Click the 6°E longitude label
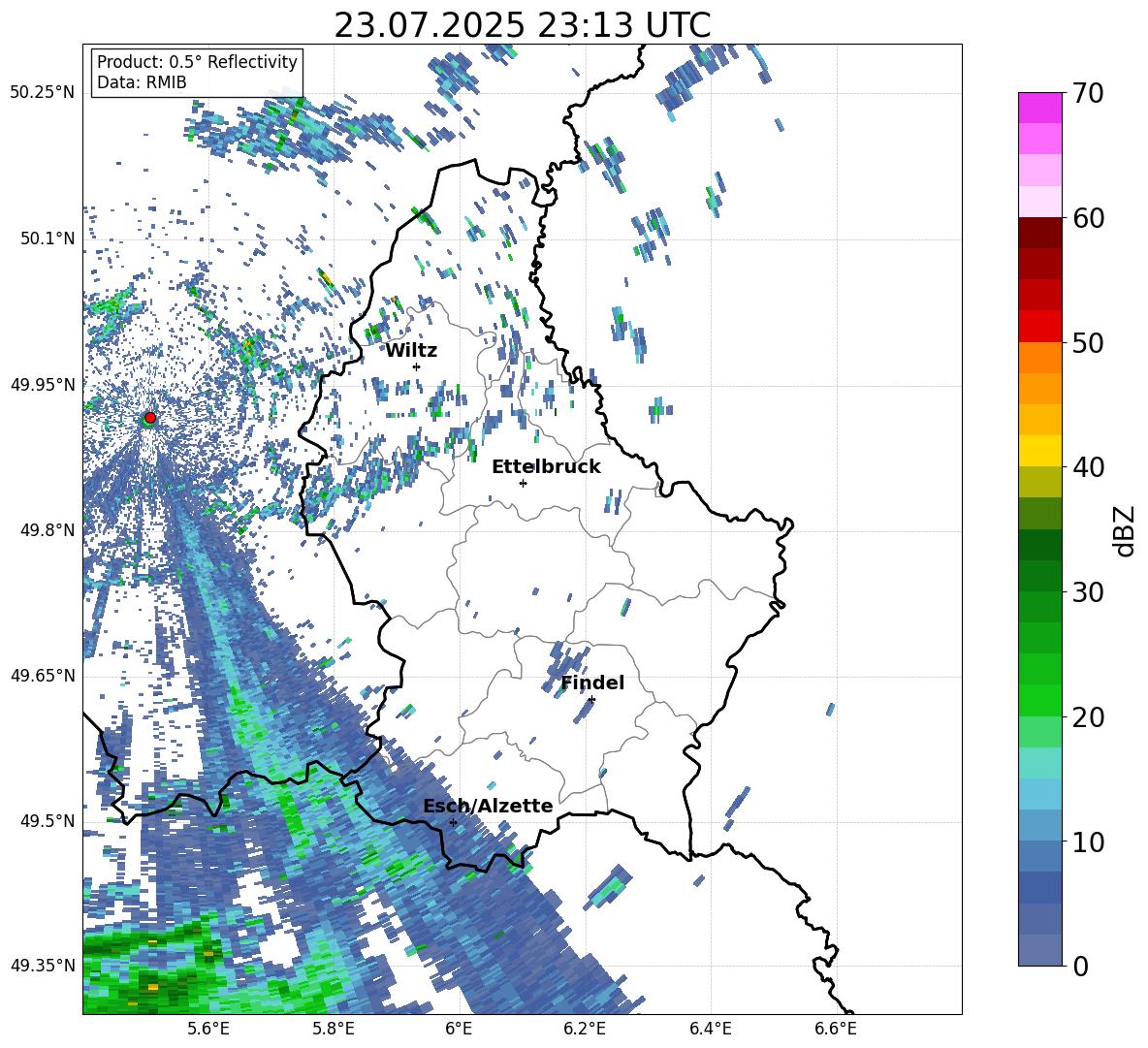This screenshot has height=1048, width=1148. (459, 1029)
